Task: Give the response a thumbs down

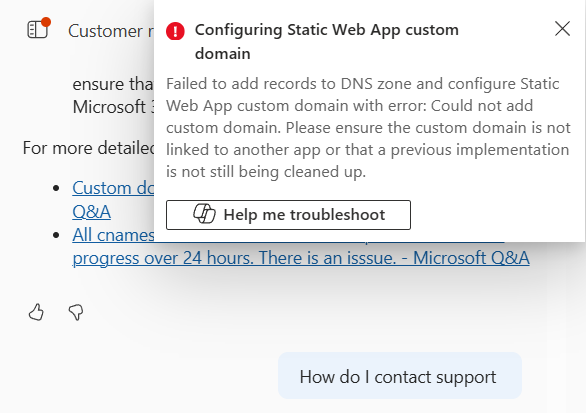Action: tap(76, 312)
